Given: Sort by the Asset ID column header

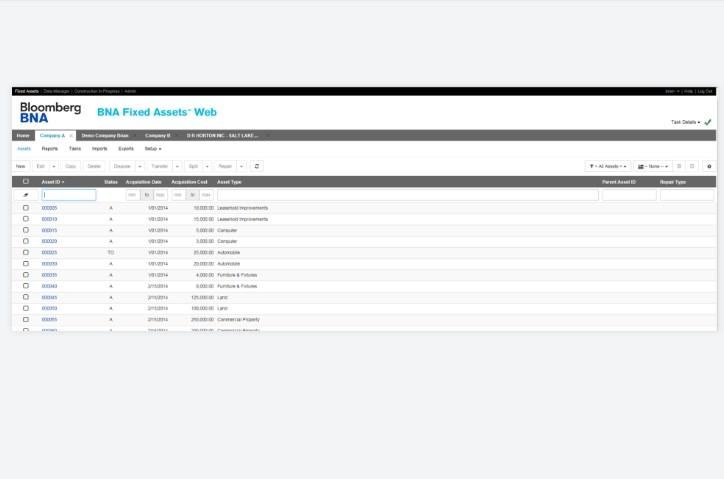Looking at the screenshot, I should (53, 182).
